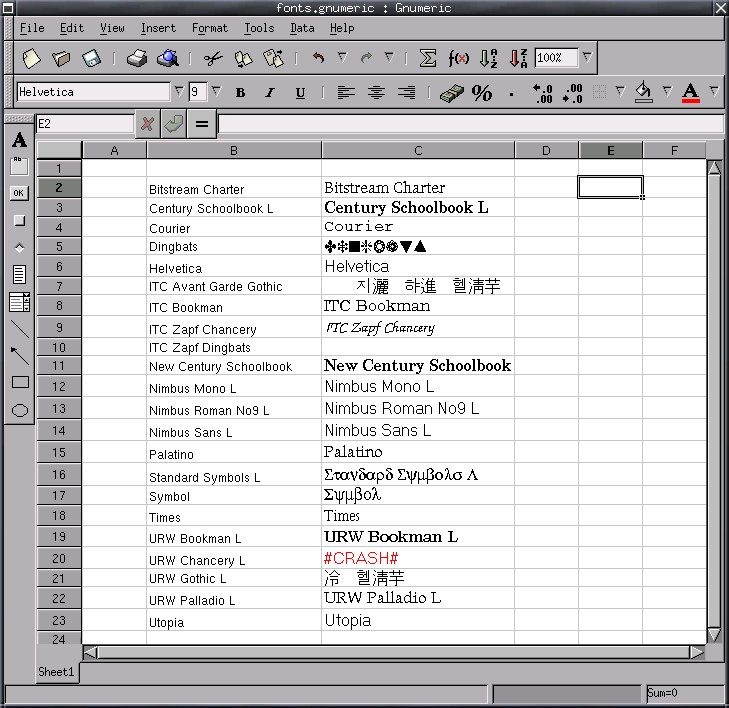Open the Data menu
This screenshot has height=708, width=729.
302,28
